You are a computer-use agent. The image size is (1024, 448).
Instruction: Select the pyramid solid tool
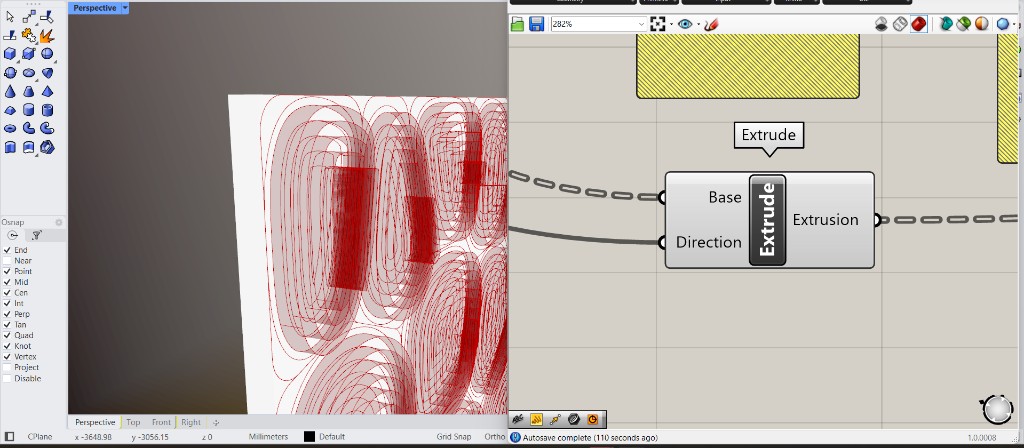[x=46, y=91]
